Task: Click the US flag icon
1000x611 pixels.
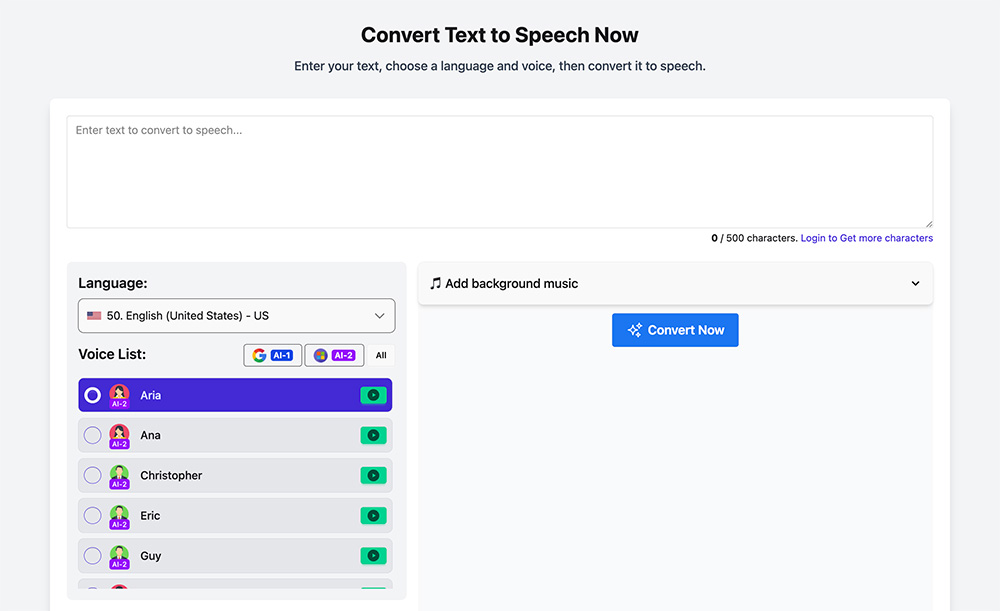Action: [x=94, y=316]
